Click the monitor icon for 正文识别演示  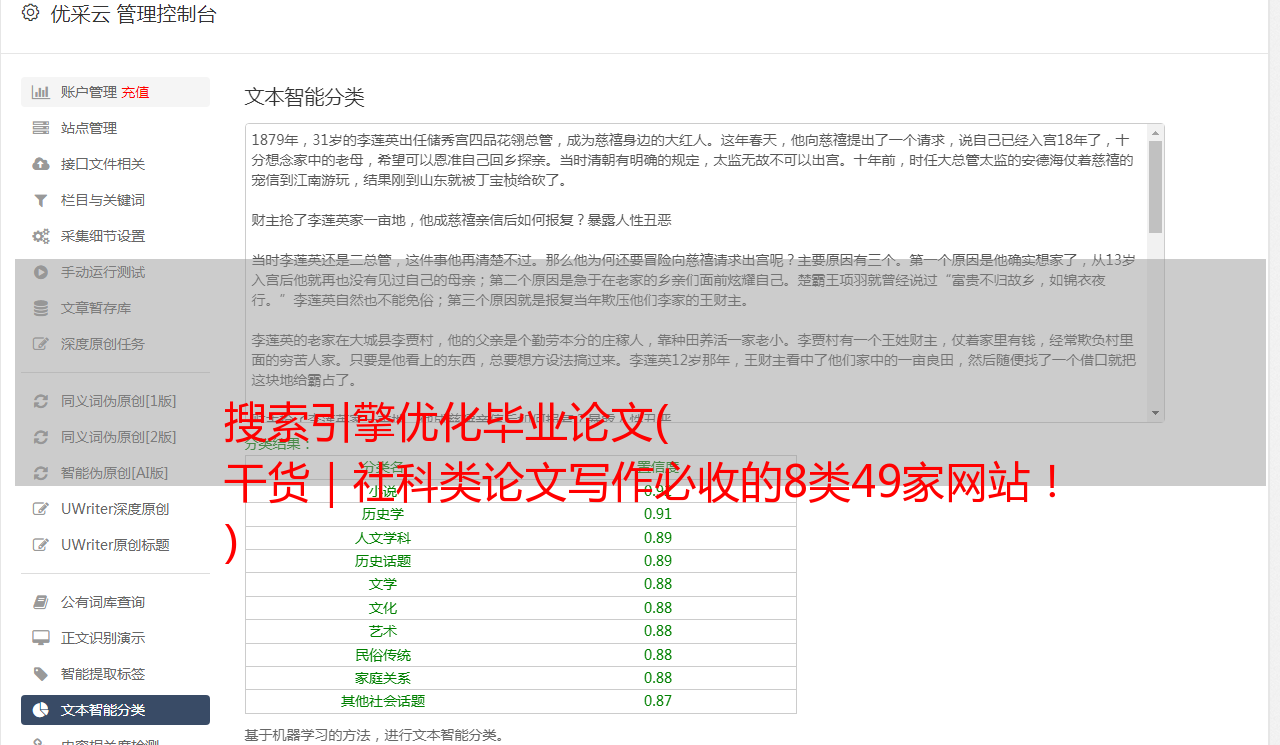pos(41,638)
